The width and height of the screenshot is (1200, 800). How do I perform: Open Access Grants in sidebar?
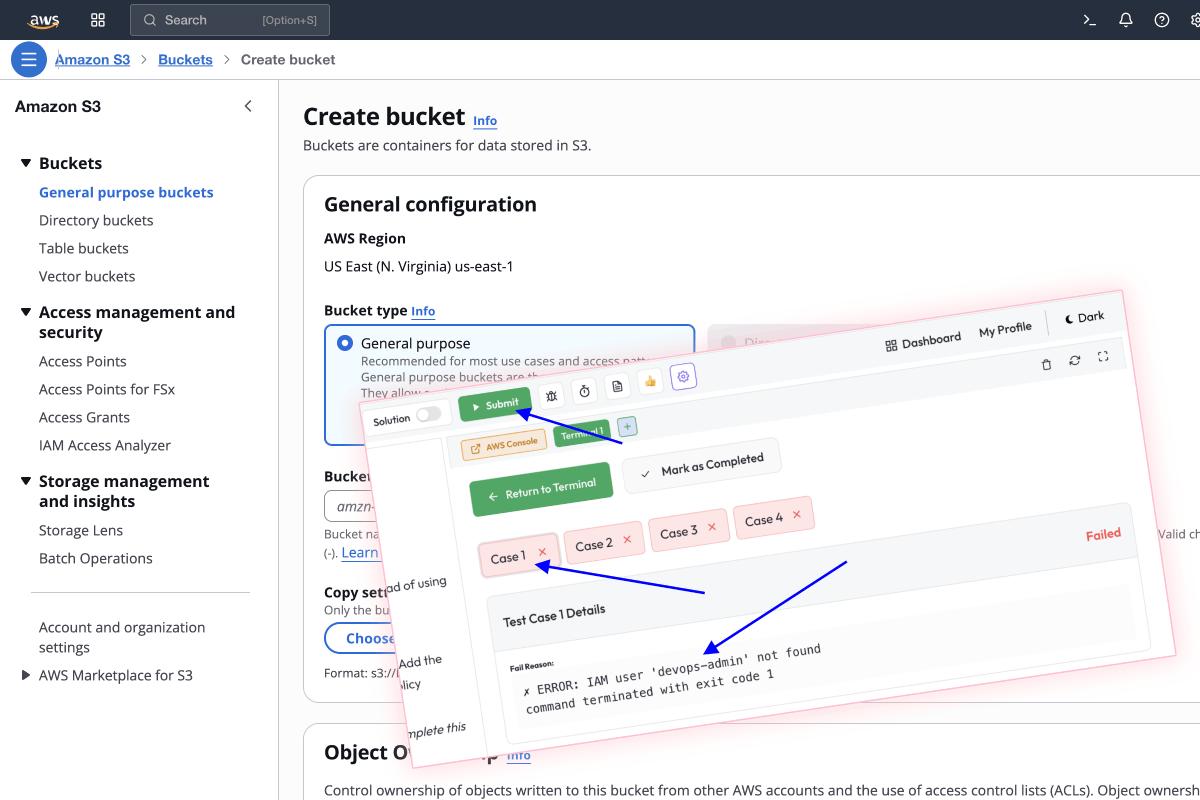point(84,417)
